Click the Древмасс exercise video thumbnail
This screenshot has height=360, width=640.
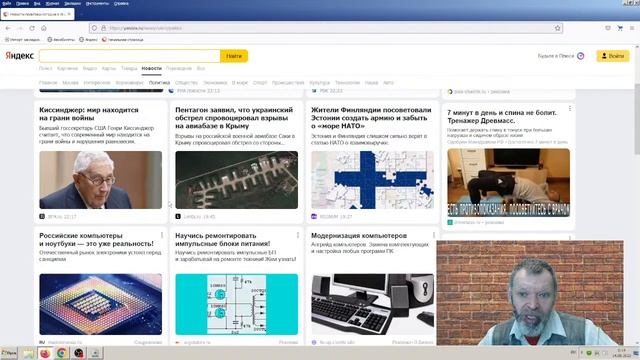(509, 182)
